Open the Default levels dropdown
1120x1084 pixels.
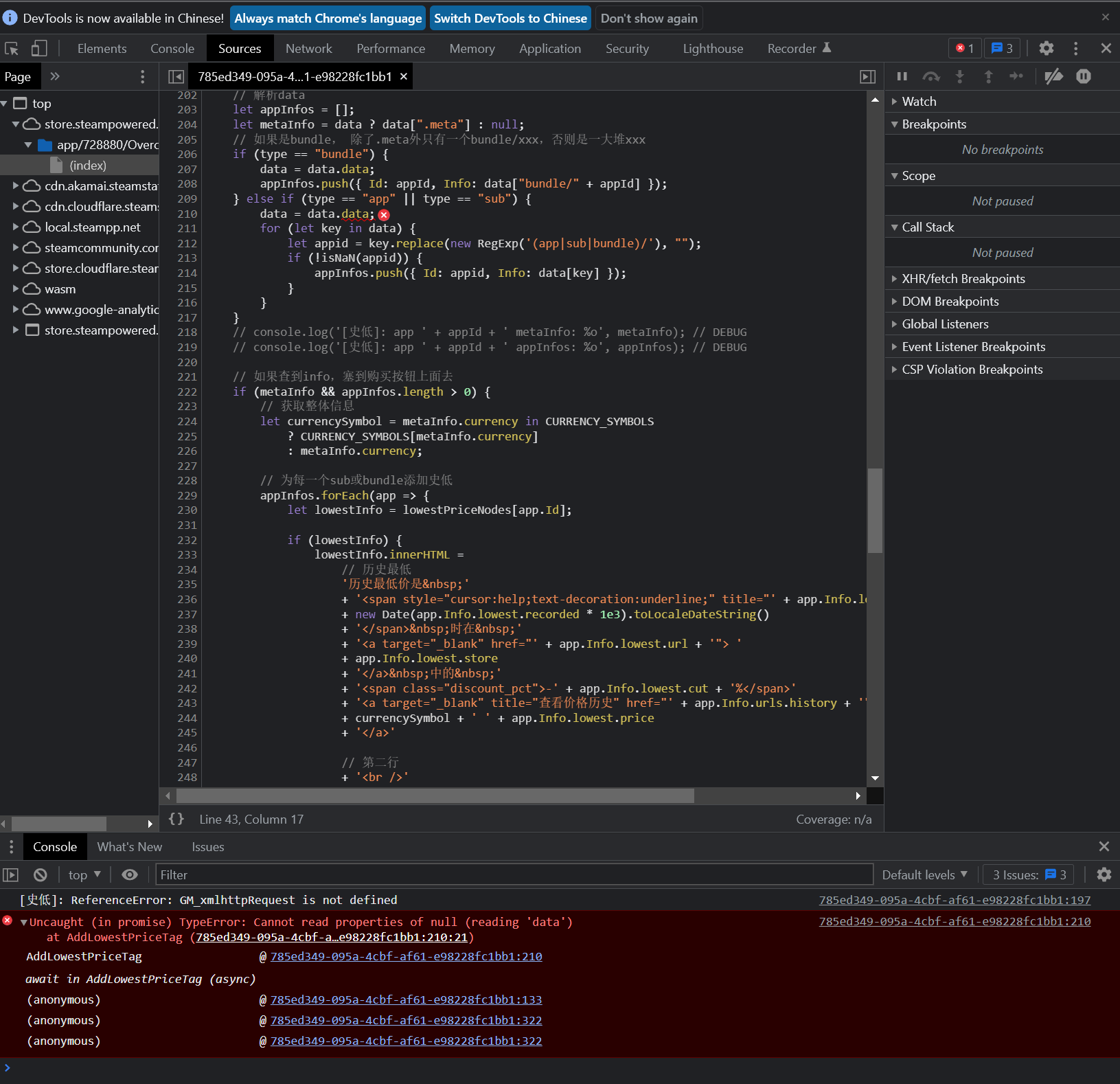[x=924, y=874]
